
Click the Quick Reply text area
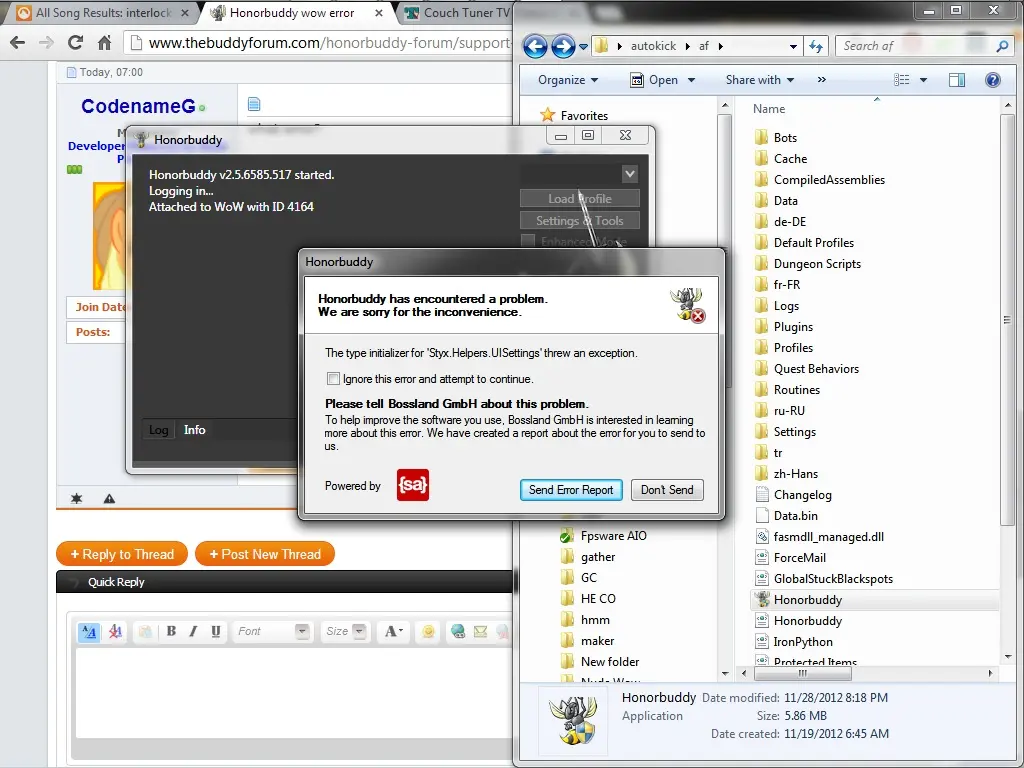[294, 692]
